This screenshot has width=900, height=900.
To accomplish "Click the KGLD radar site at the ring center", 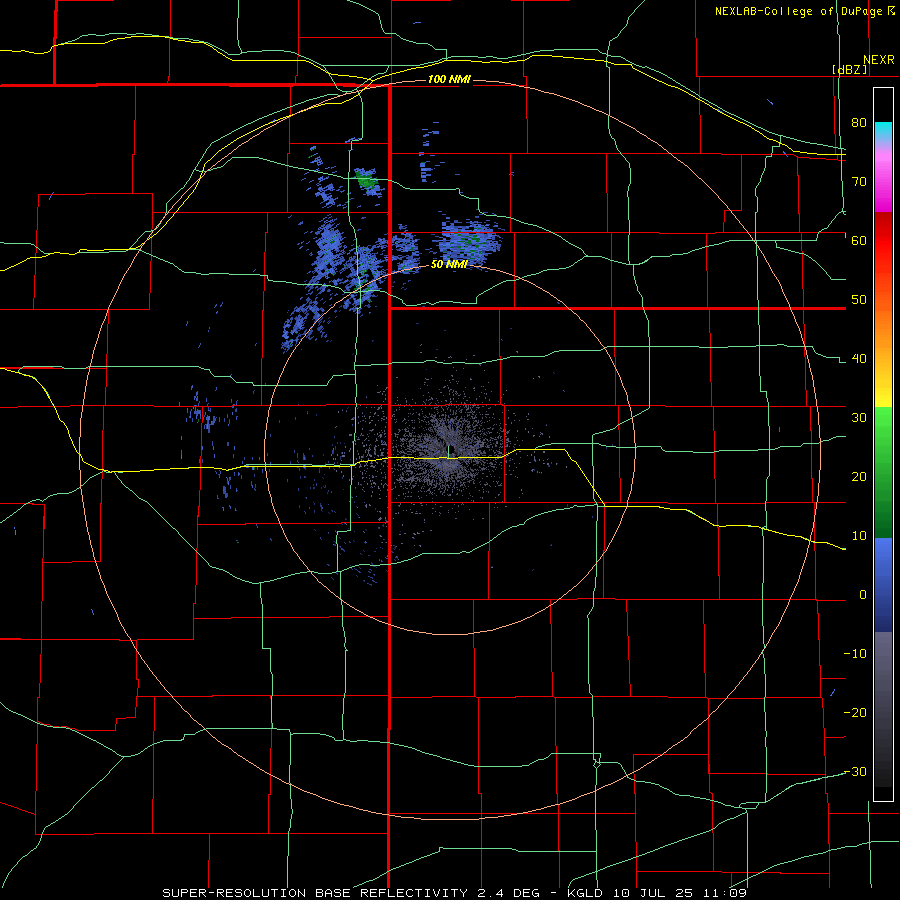I will pos(449,449).
